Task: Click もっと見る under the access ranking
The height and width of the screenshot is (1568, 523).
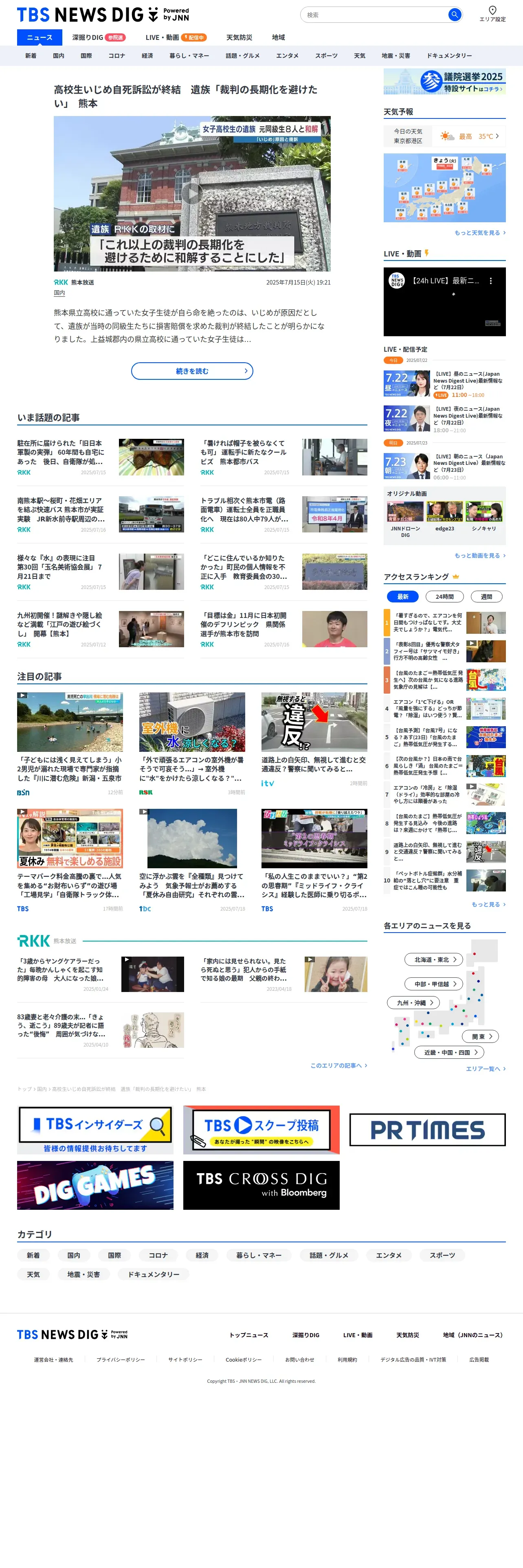Action: (x=489, y=904)
